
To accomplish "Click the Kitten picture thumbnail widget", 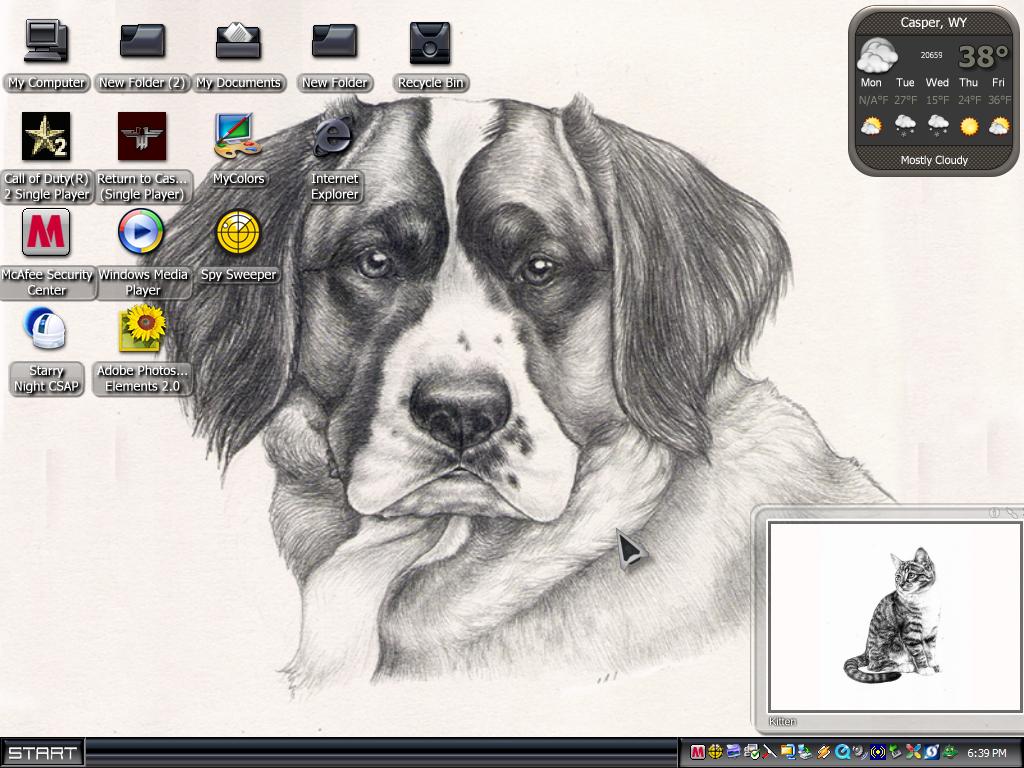I will click(x=895, y=616).
